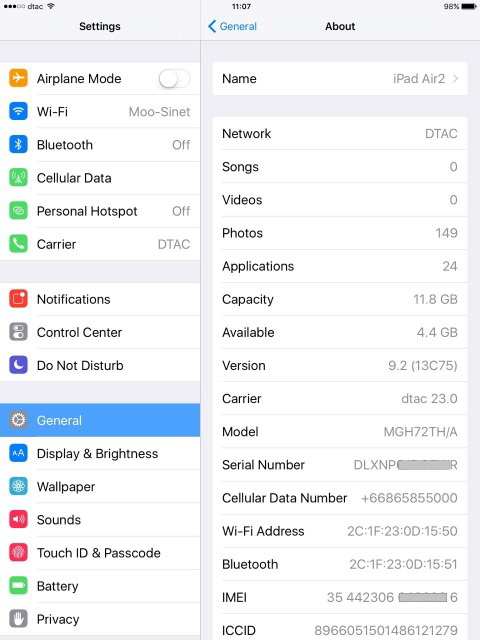Image resolution: width=480 pixels, height=640 pixels.
Task: Tap the Sounds row
Action: click(x=100, y=520)
